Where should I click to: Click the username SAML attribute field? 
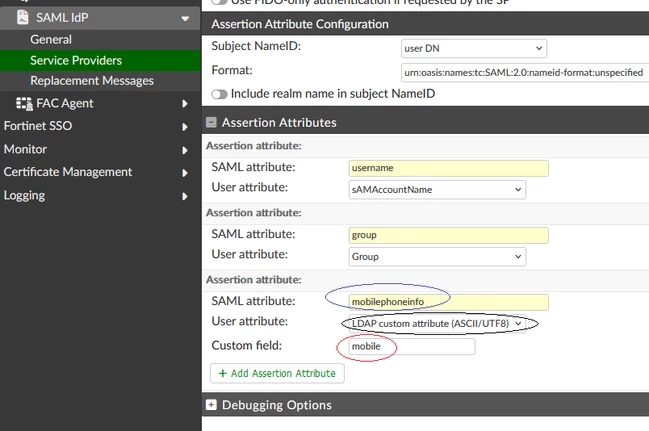click(449, 168)
